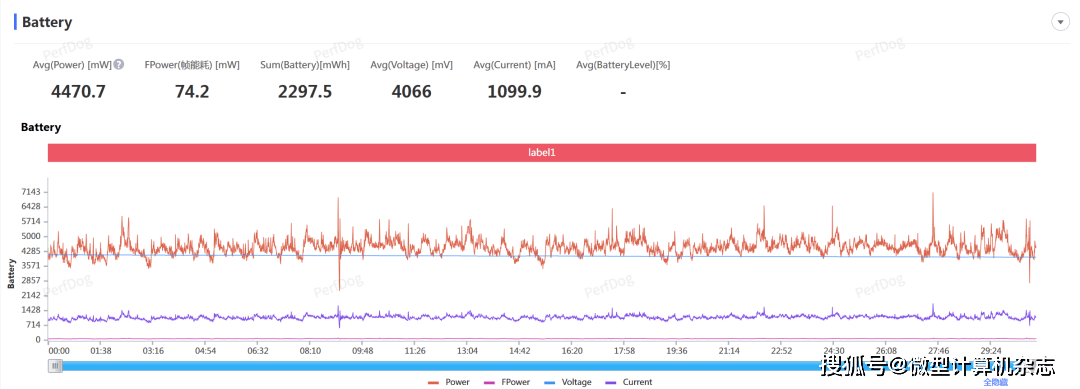The width and height of the screenshot is (1080, 389).
Task: Click the 24:30 time axis label
Action: 834,350
